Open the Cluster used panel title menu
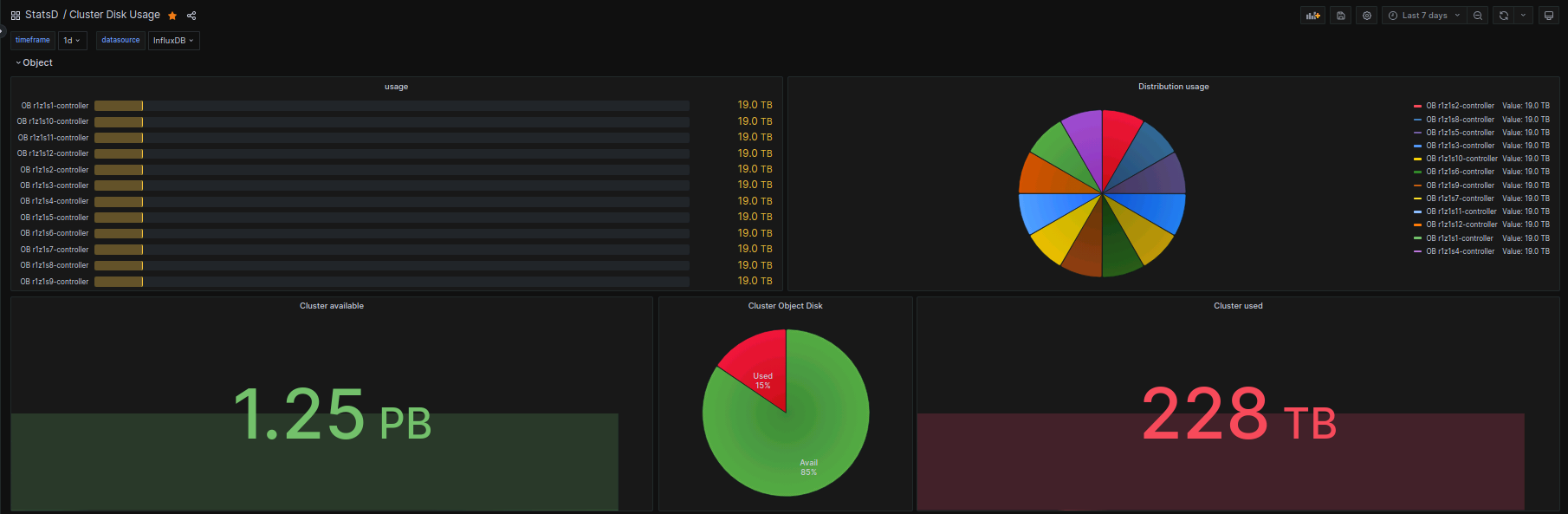 point(1238,306)
